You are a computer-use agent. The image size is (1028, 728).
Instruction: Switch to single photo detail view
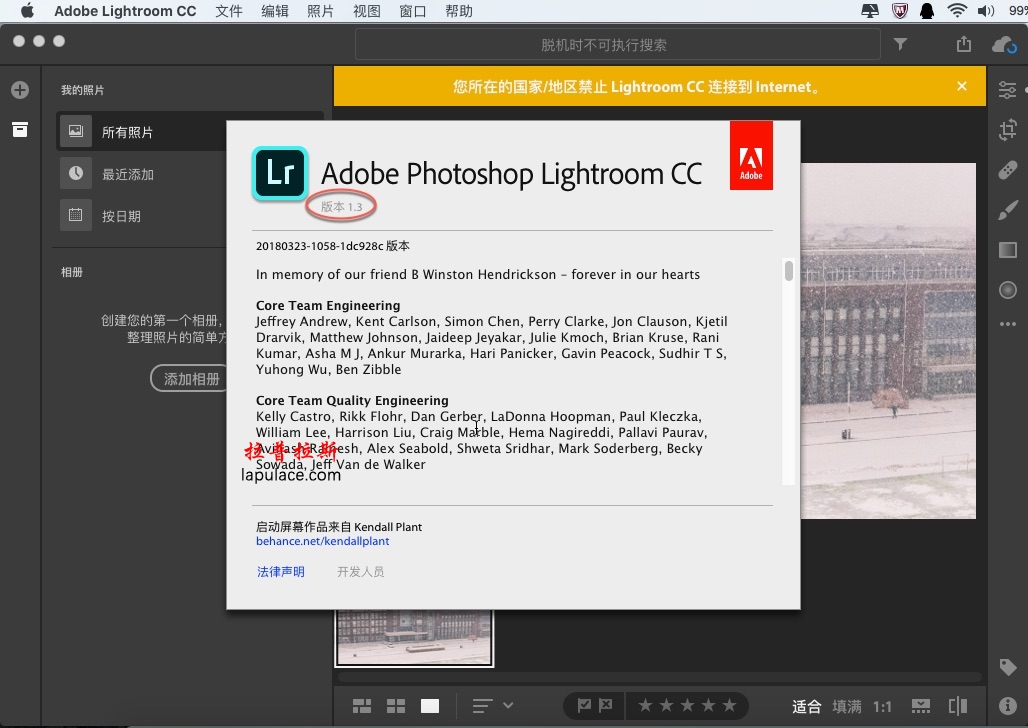pos(430,706)
